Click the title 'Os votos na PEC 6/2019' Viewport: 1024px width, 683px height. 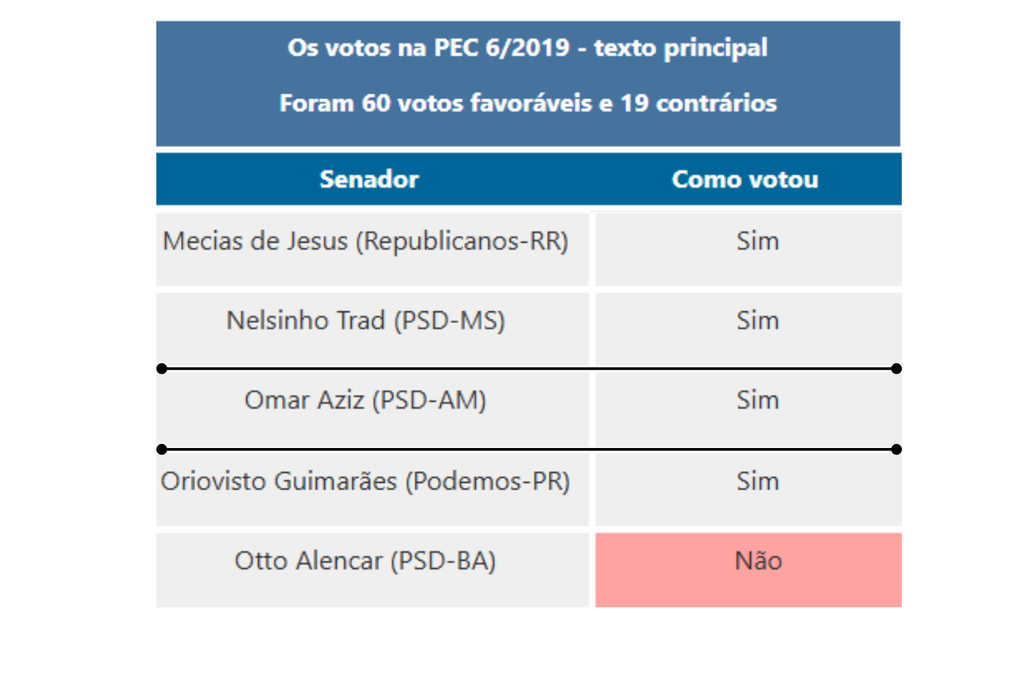click(429, 48)
